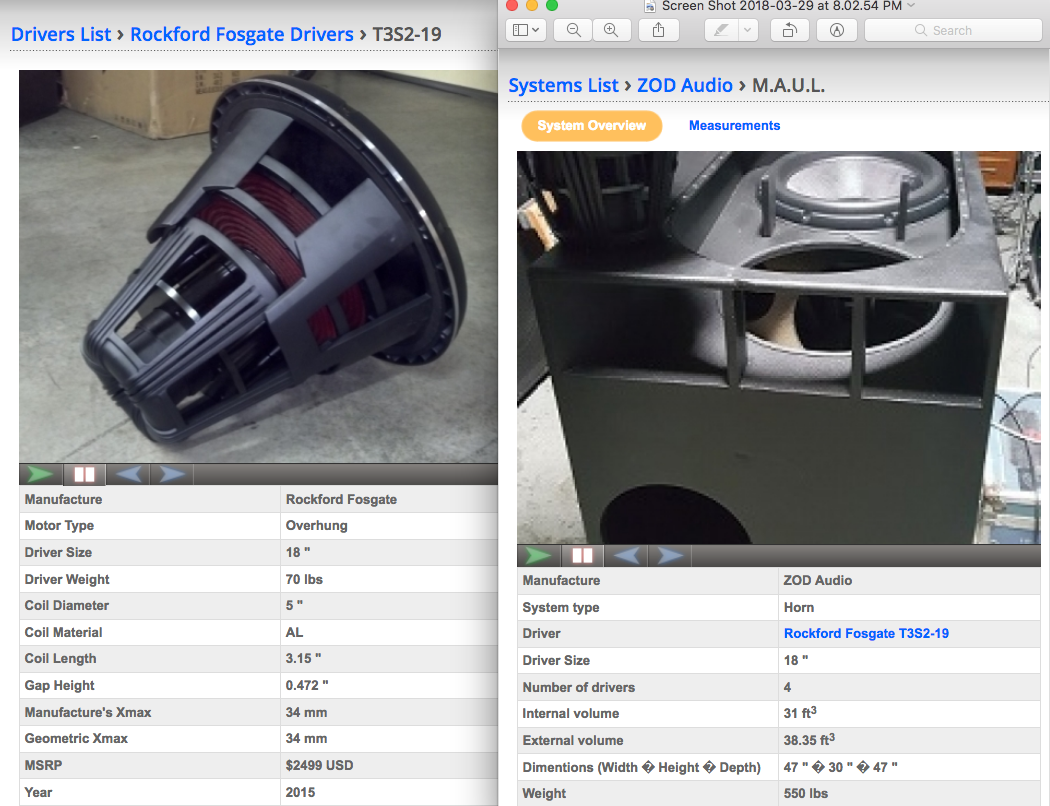The height and width of the screenshot is (806, 1050).
Task: Click the 'Internal volume' row label
Action: pyautogui.click(x=571, y=714)
